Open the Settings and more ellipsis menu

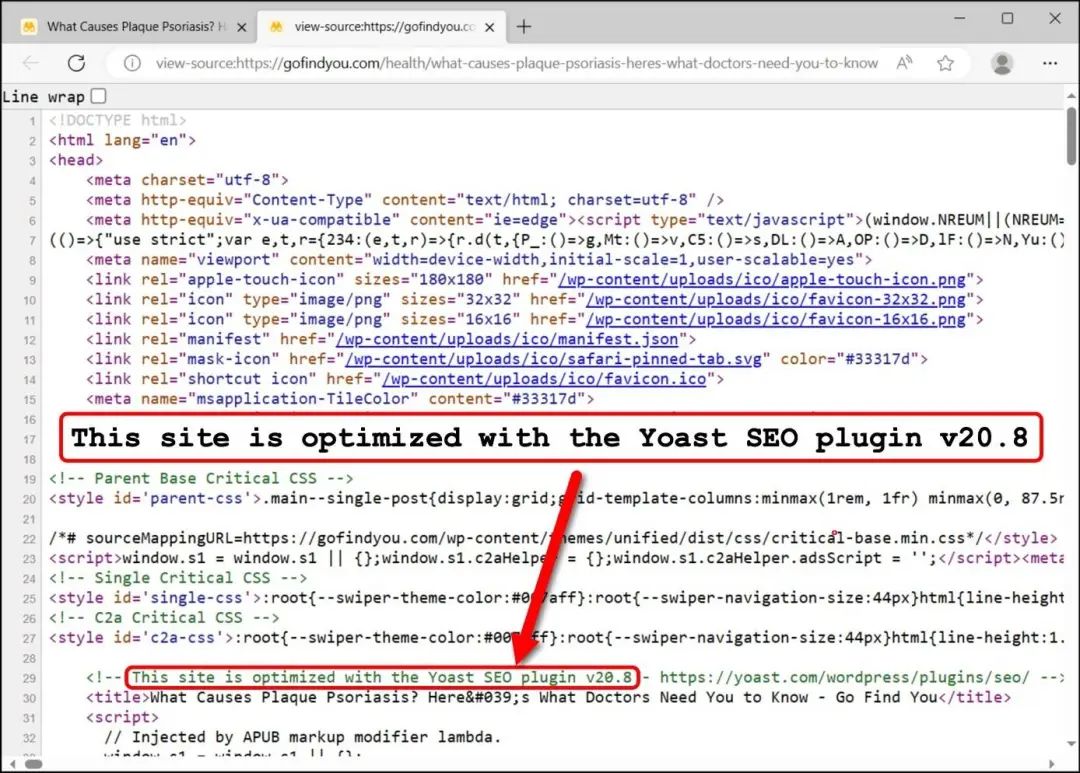1050,63
